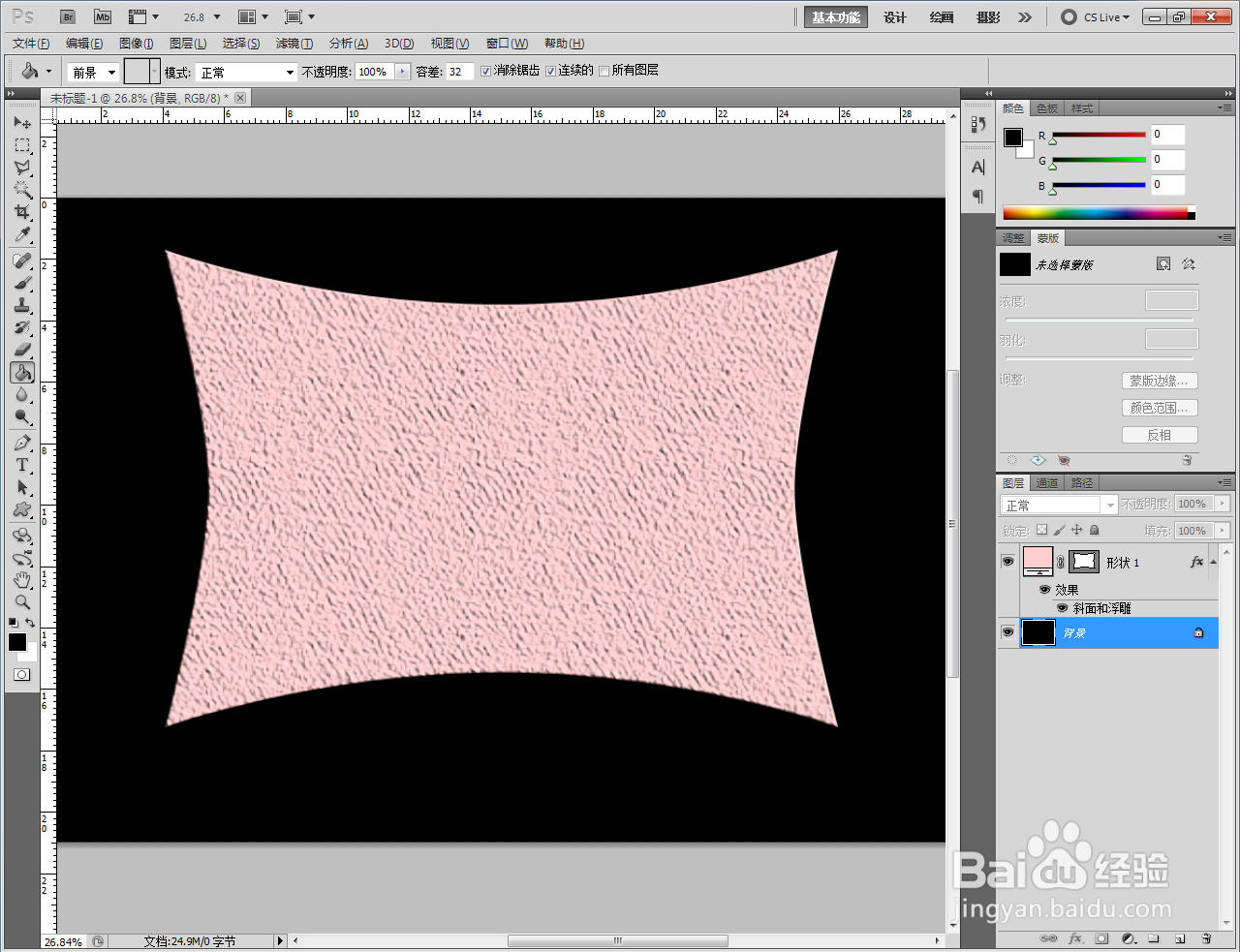Screen dimensions: 1240x952
Task: Select the Polygonal Lasso tool
Action: [22, 168]
